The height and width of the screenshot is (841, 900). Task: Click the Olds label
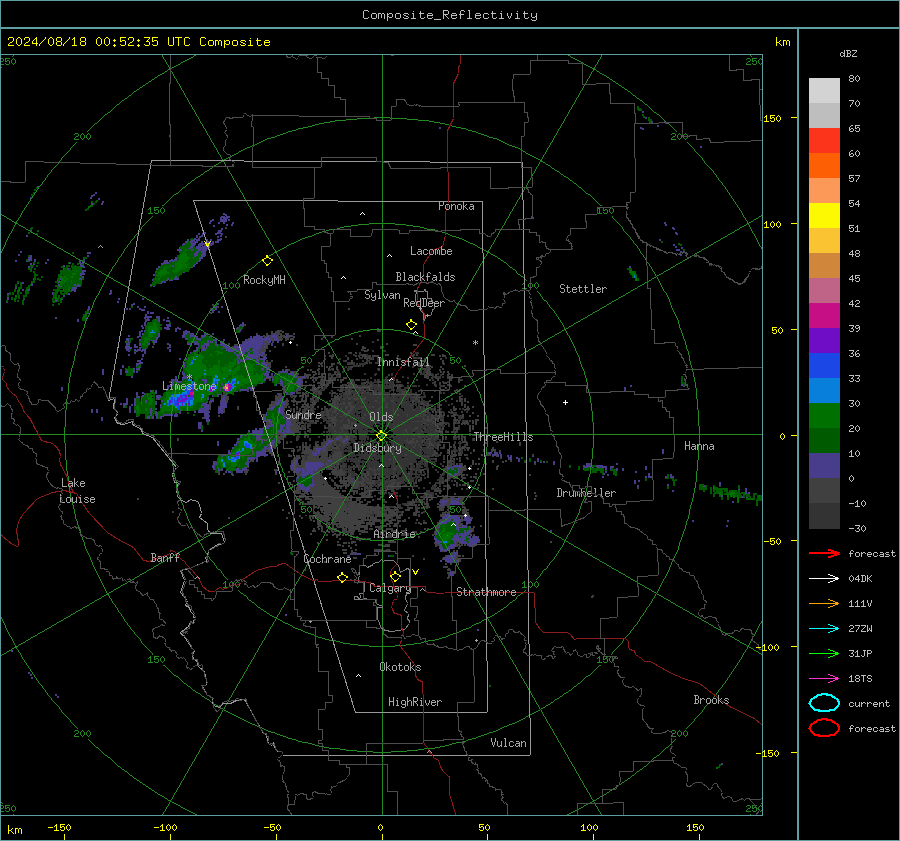point(381,417)
